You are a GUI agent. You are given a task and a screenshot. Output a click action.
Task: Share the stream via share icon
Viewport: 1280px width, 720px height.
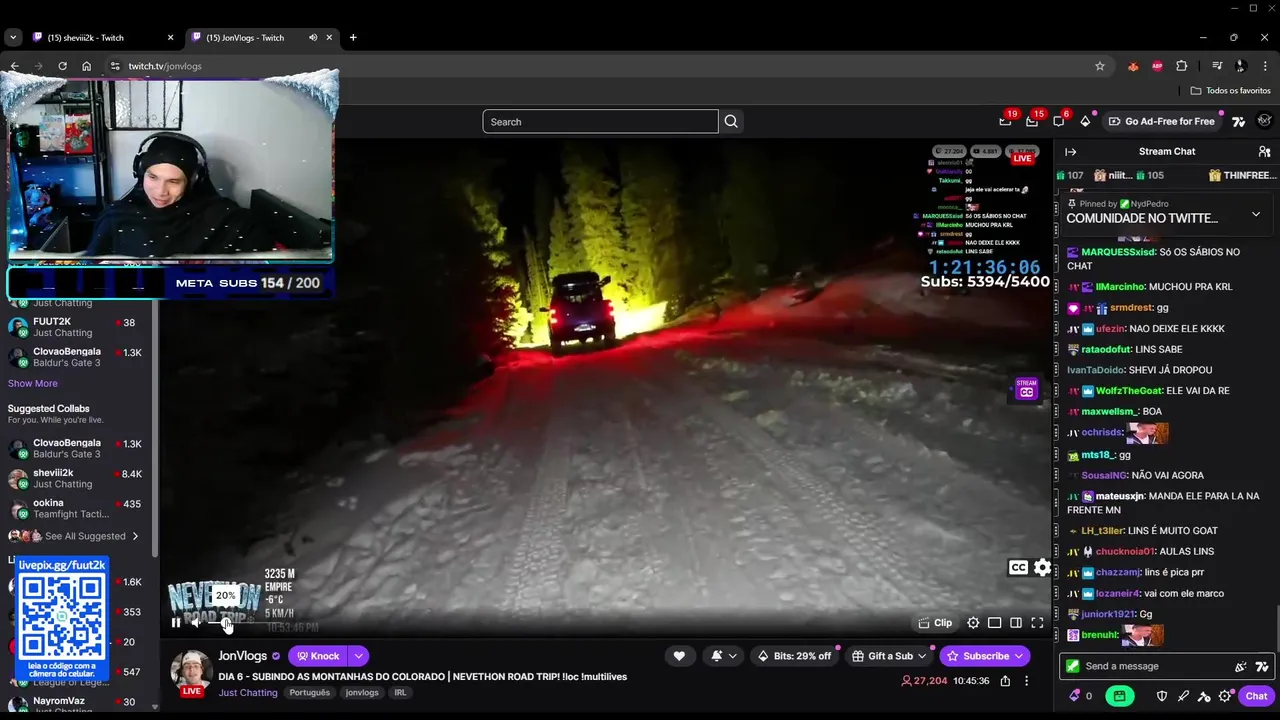(1005, 681)
